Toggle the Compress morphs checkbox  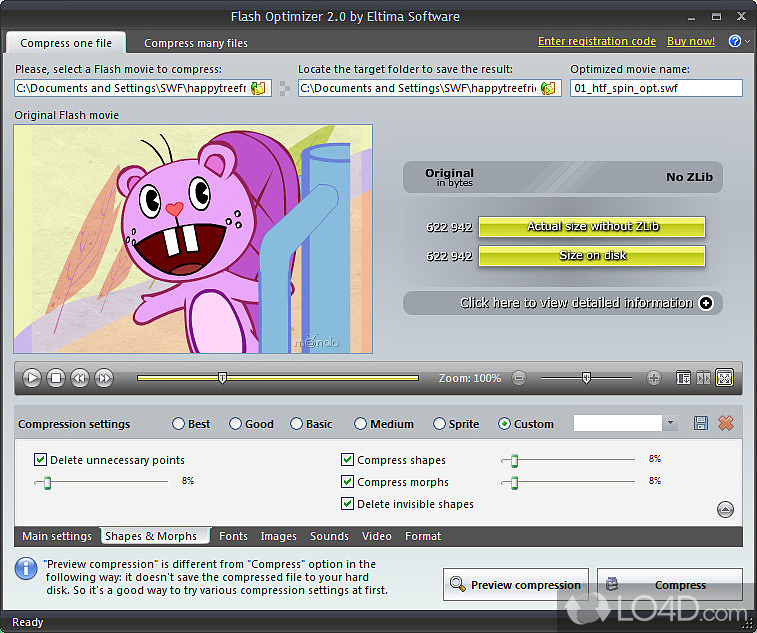pos(348,482)
